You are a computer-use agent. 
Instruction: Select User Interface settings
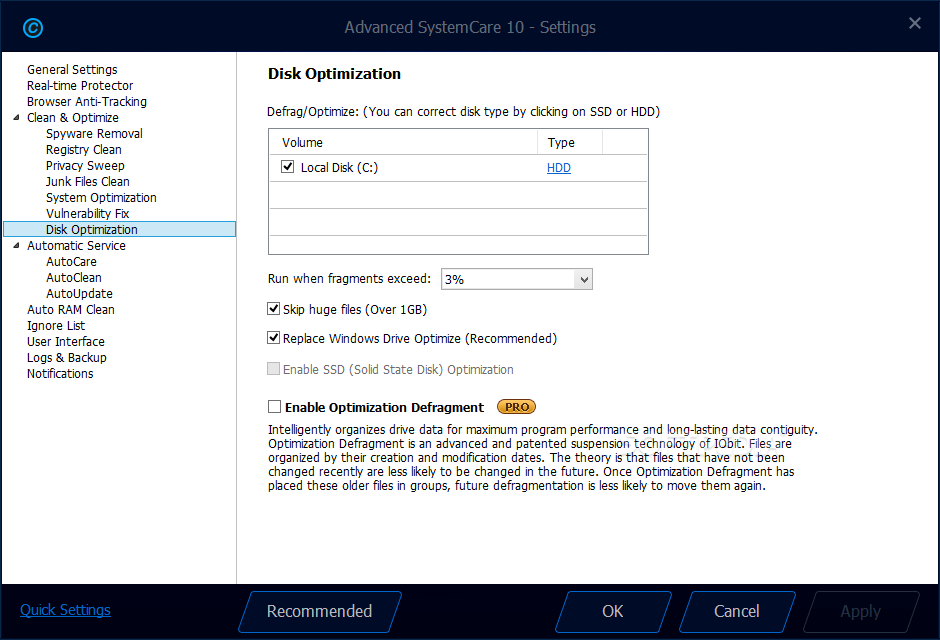[66, 342]
